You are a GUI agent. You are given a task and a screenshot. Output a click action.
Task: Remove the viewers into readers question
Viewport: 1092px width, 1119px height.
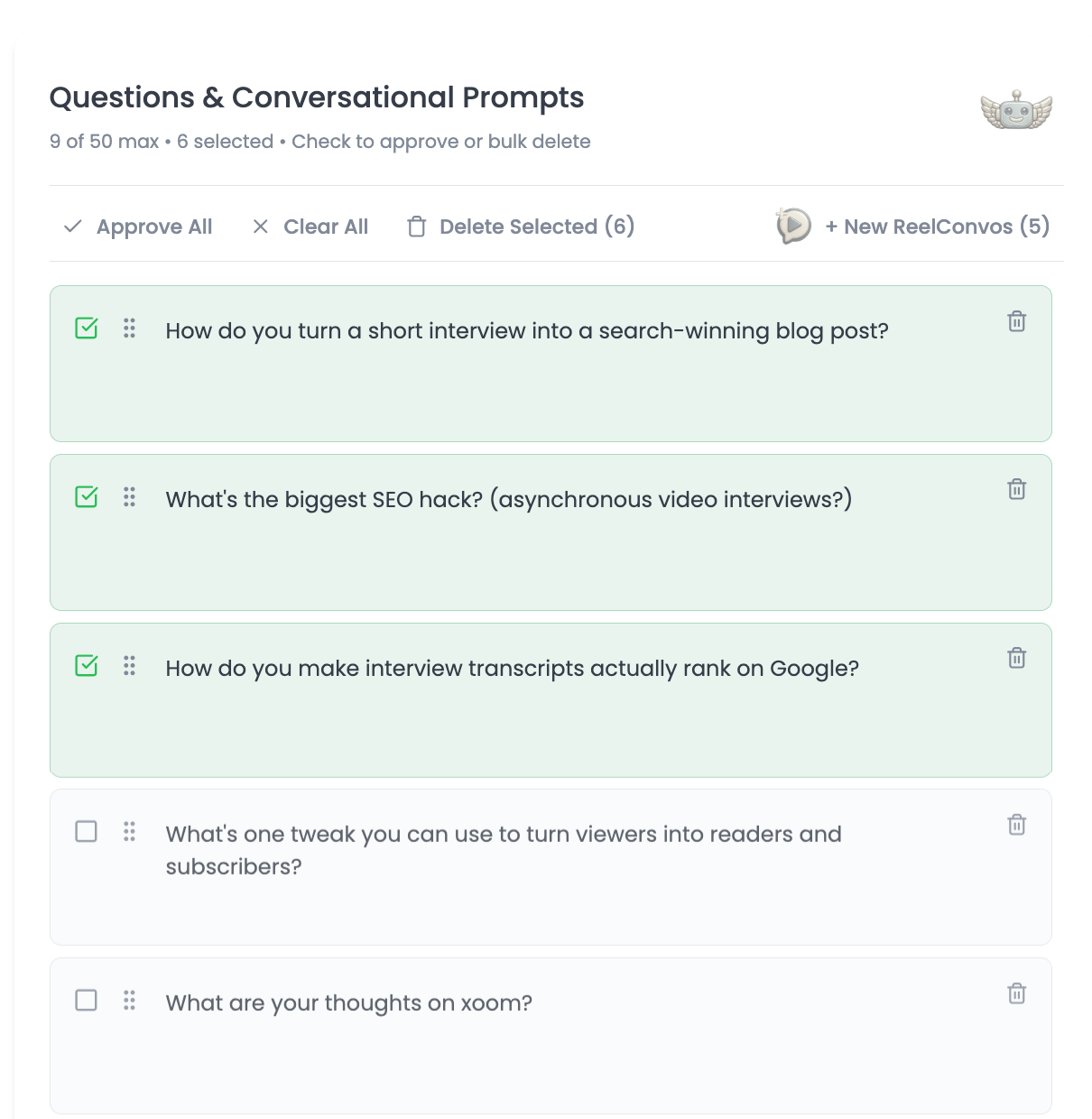click(x=1016, y=825)
